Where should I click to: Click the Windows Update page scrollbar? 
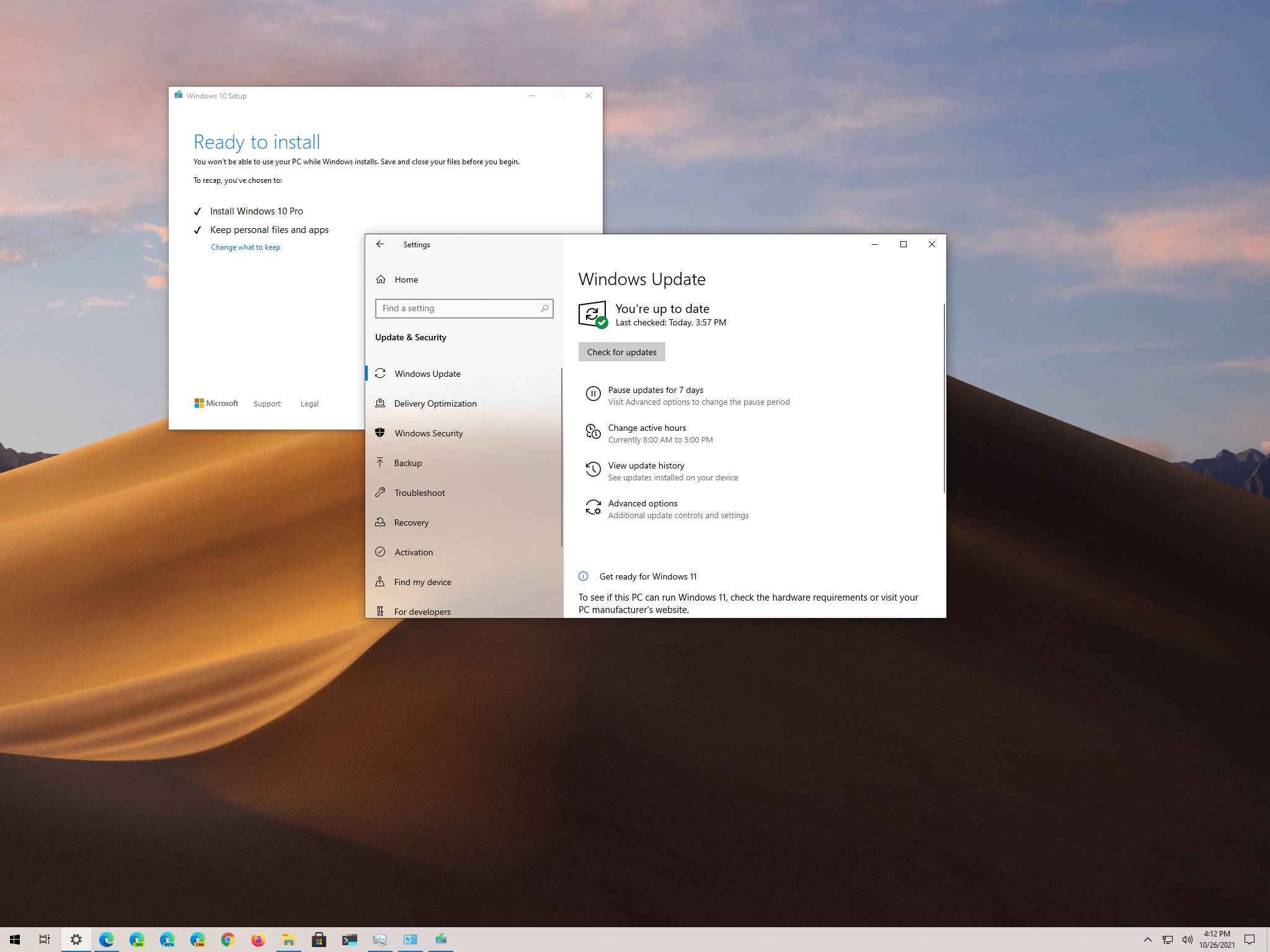click(944, 398)
